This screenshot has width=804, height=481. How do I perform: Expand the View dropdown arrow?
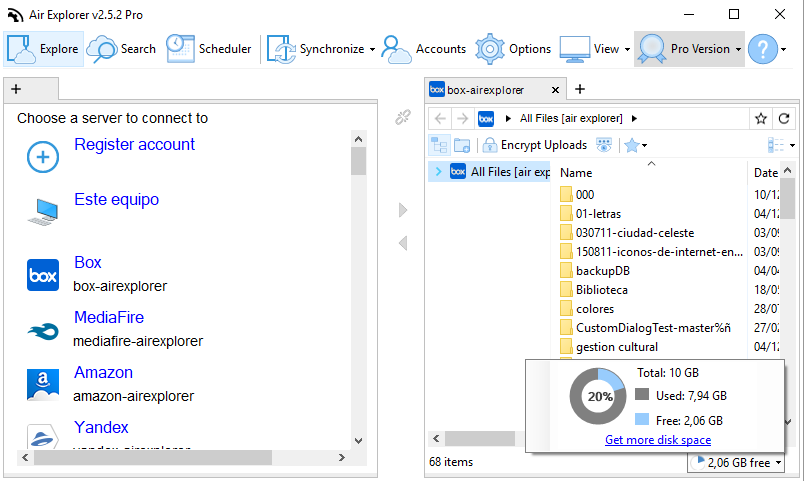click(x=627, y=49)
